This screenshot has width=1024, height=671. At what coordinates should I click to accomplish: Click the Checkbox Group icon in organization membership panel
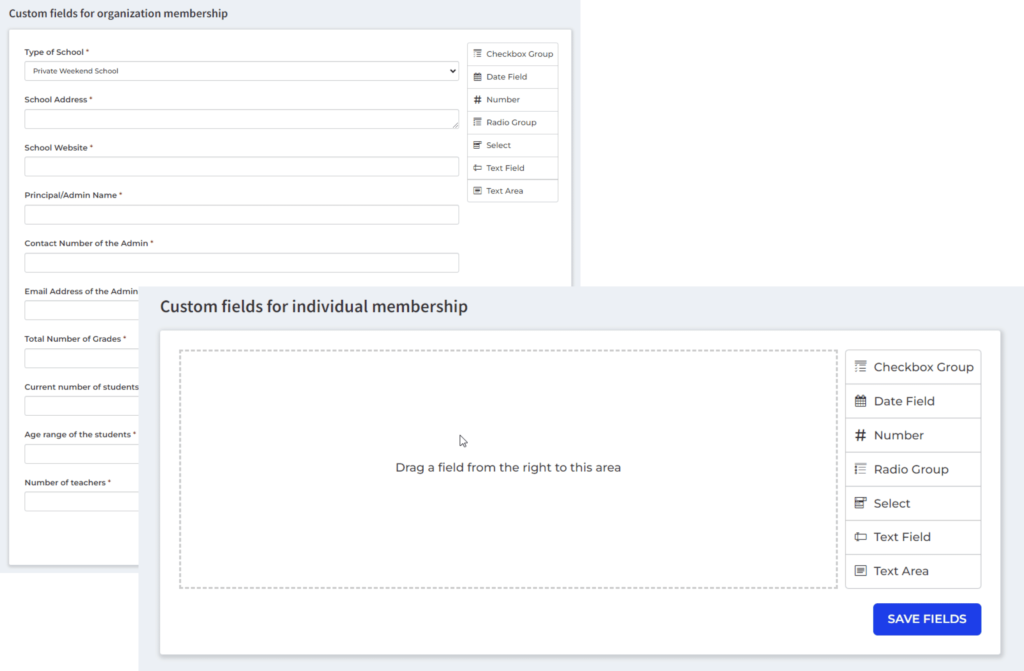tap(478, 54)
